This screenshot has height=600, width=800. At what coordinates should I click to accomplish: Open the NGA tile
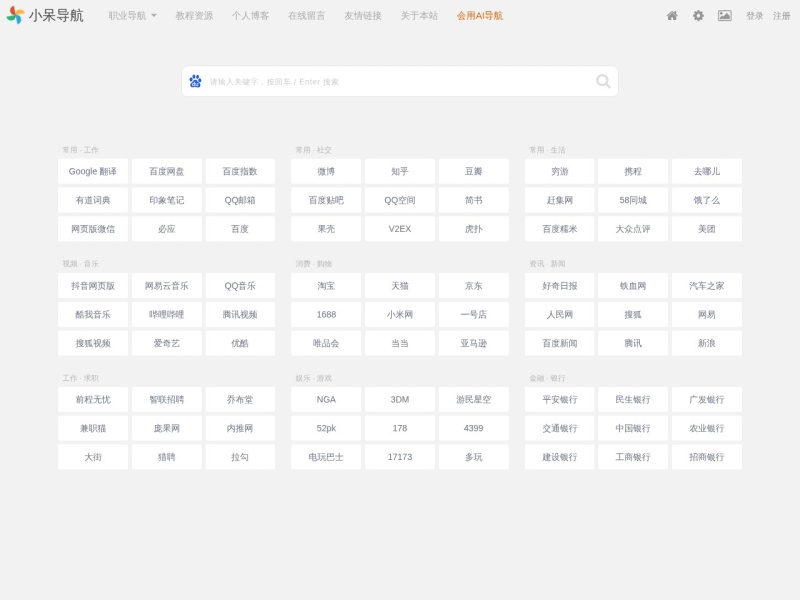[326, 399]
